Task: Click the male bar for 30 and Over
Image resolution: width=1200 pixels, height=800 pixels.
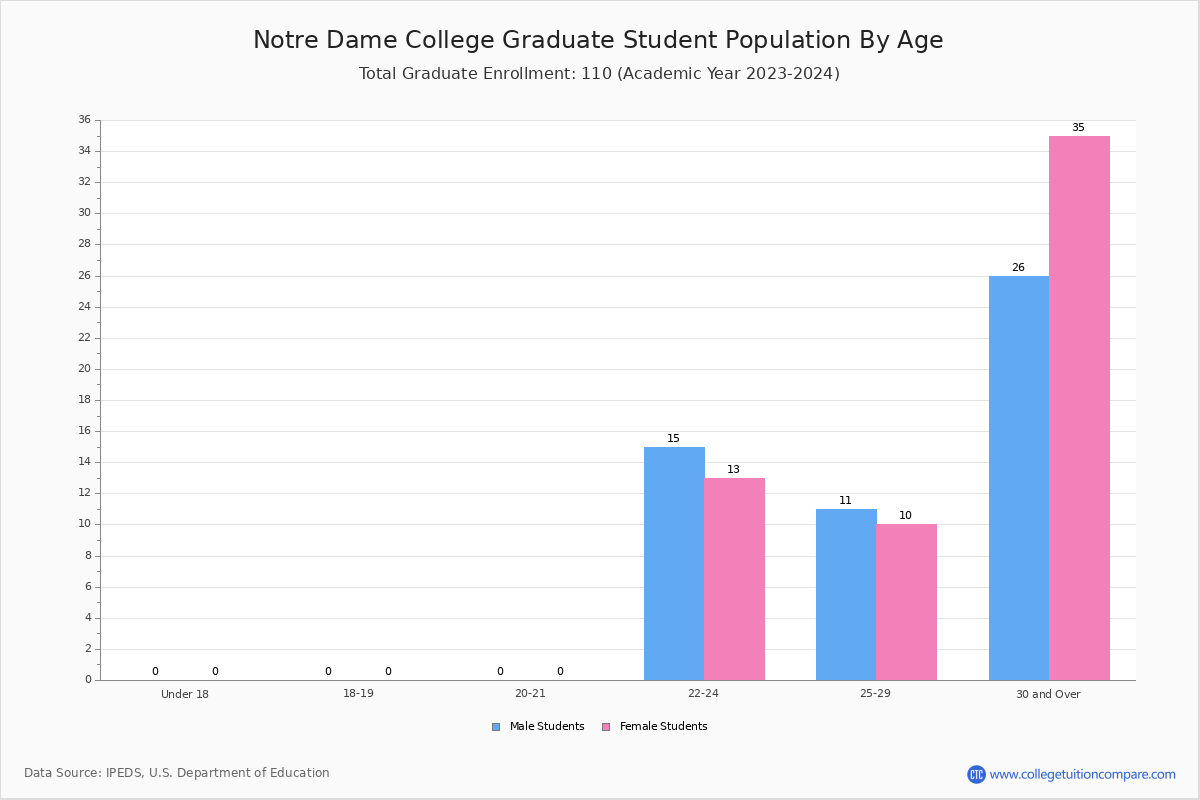Action: [1019, 478]
